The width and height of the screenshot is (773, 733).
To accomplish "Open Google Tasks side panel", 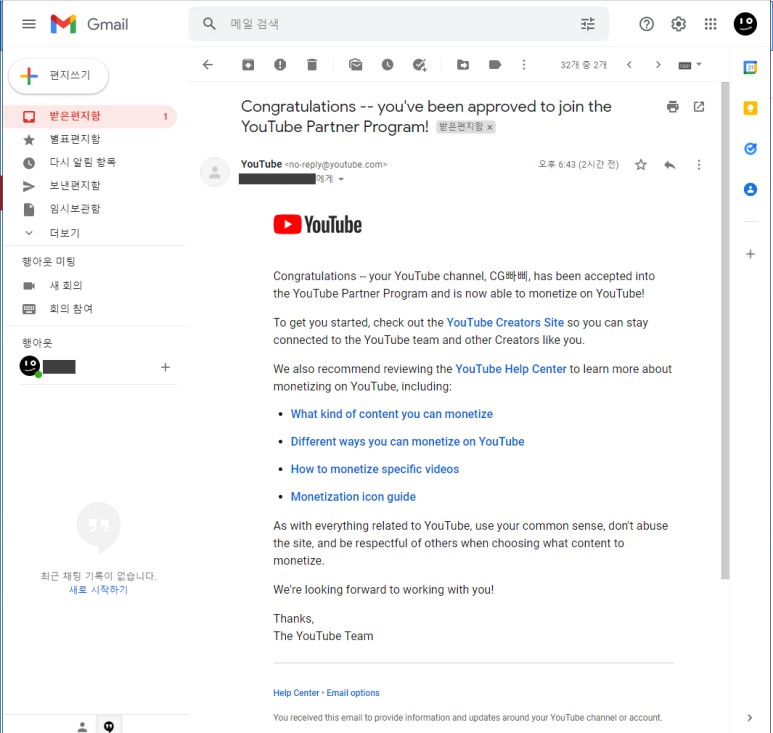I will click(x=750, y=148).
